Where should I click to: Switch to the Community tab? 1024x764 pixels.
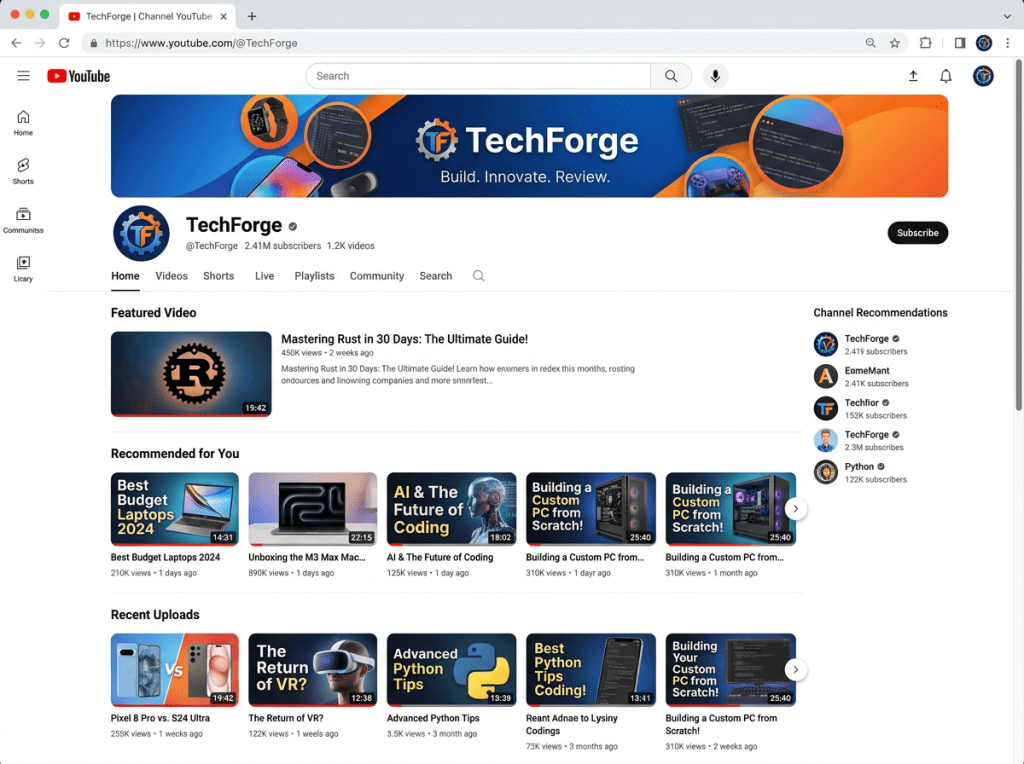(377, 276)
